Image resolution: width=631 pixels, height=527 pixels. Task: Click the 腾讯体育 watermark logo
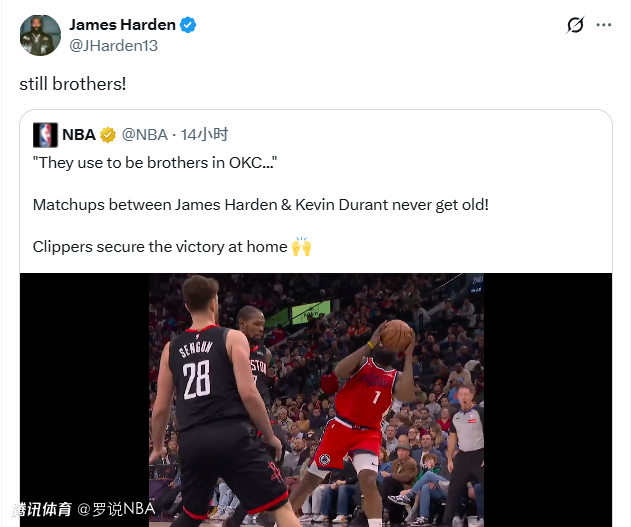[x=42, y=509]
